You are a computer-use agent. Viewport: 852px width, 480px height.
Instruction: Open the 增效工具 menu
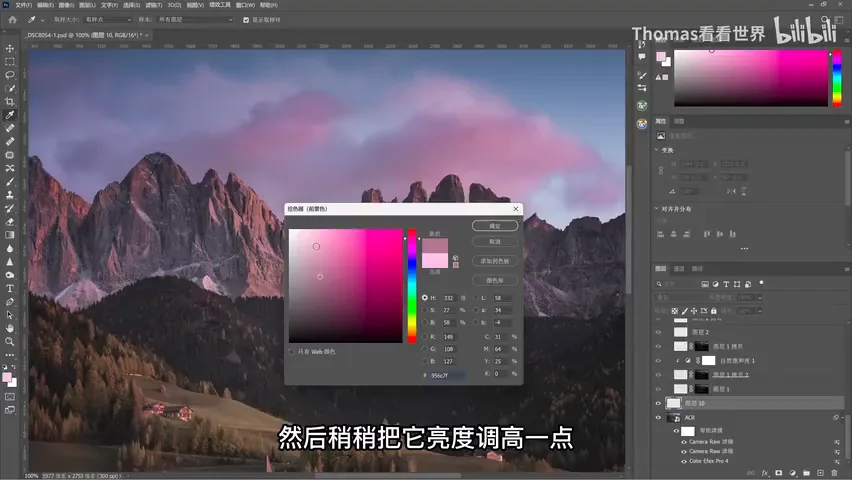(x=220, y=5)
